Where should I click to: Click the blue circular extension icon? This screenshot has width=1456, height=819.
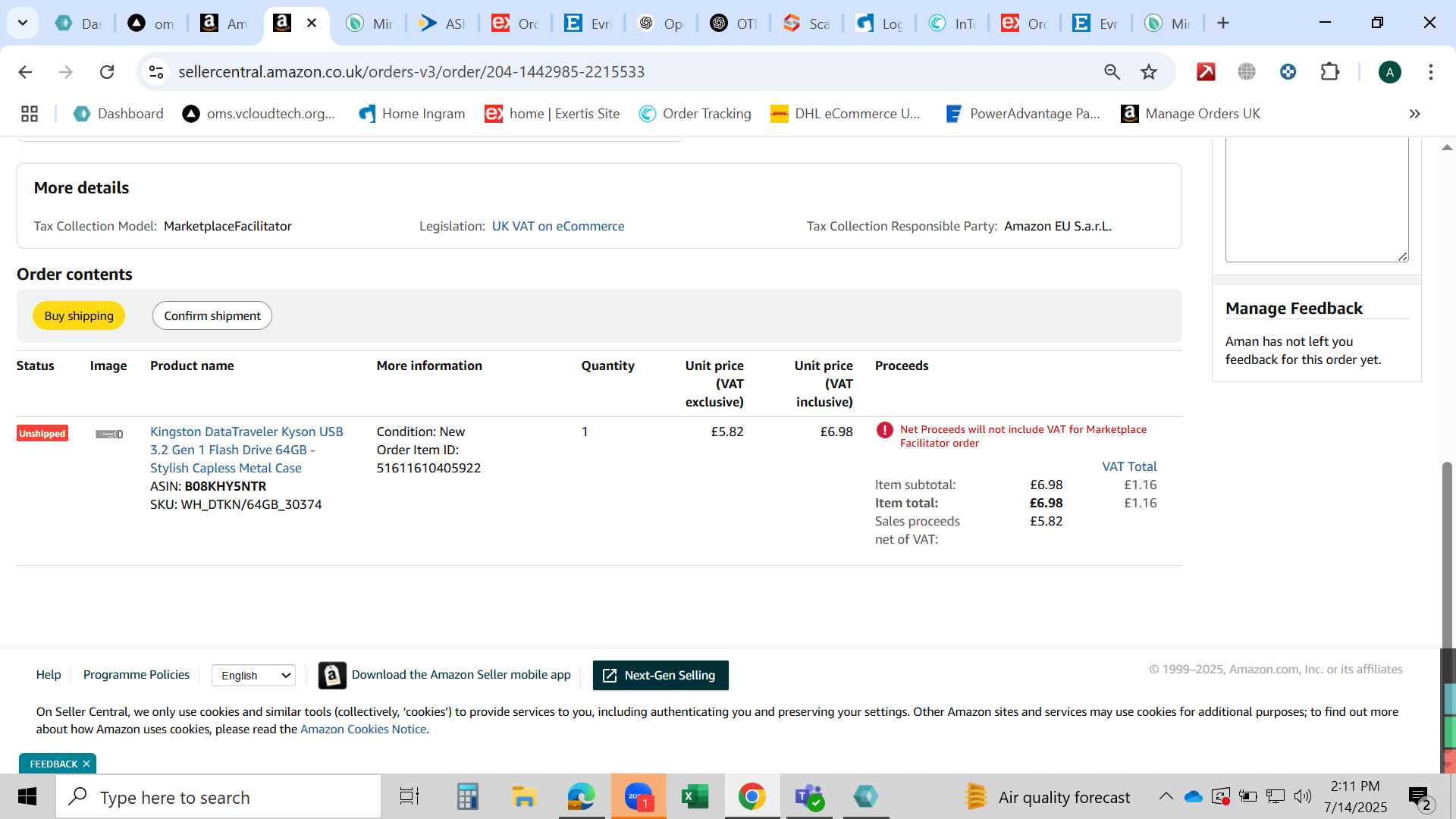pos(1288,72)
